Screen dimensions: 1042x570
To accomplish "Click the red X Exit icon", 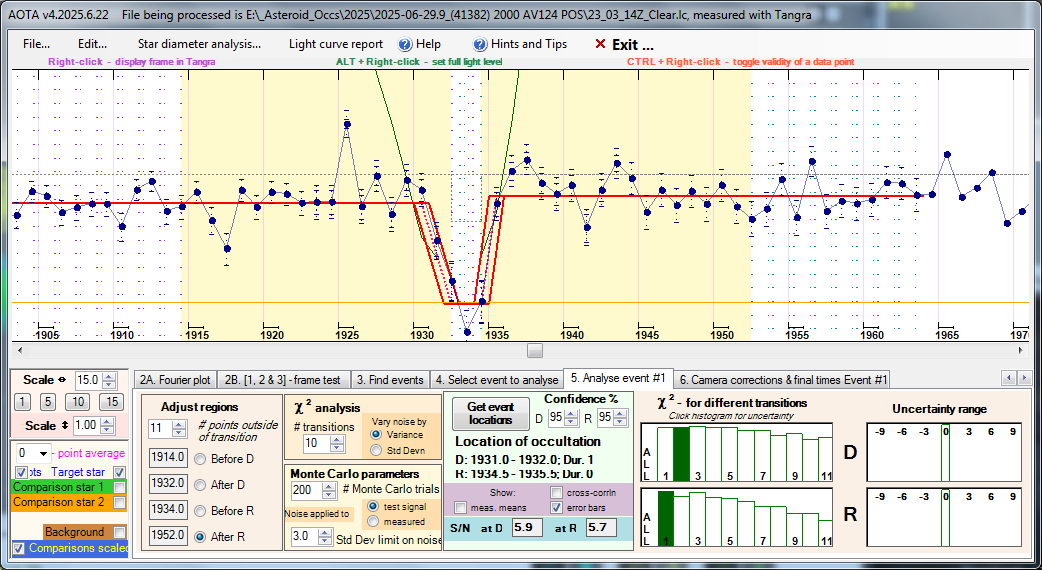I will (600, 44).
